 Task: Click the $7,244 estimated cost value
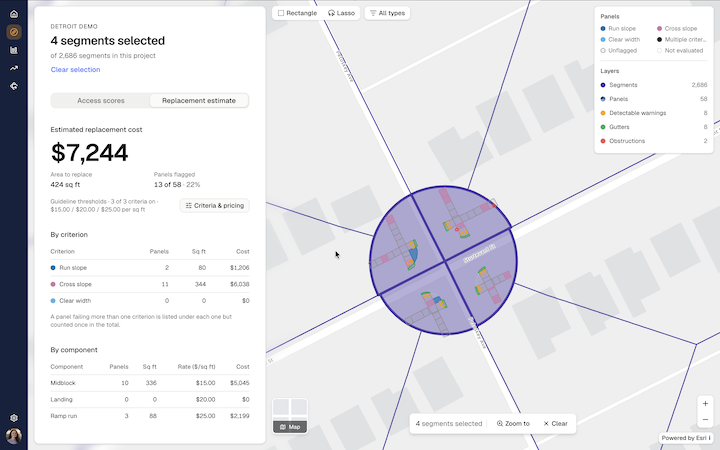pyautogui.click(x=89, y=153)
